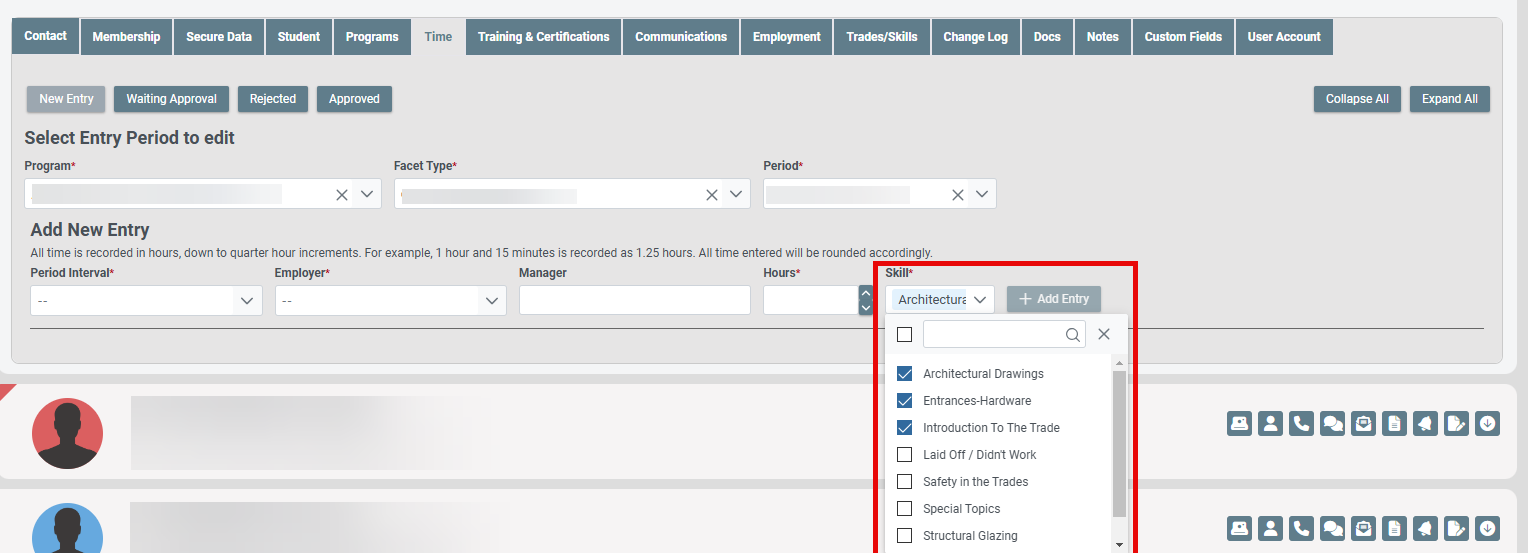Screen dimensions: 1528x553
Task: Toggle the select-all checkbox in Skill list
Action: point(905,334)
